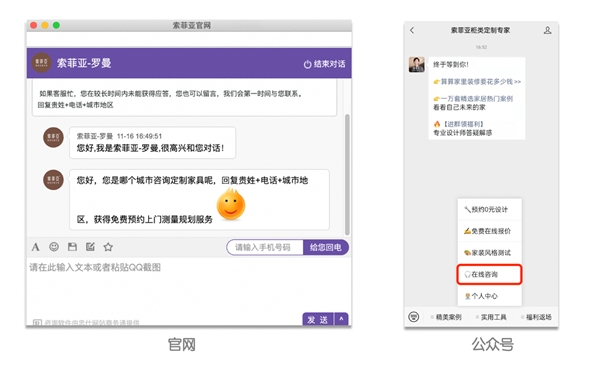Image resolution: width=600 pixels, height=368 pixels.
Task: Expand send options arrow beside 发送
Action: click(341, 319)
